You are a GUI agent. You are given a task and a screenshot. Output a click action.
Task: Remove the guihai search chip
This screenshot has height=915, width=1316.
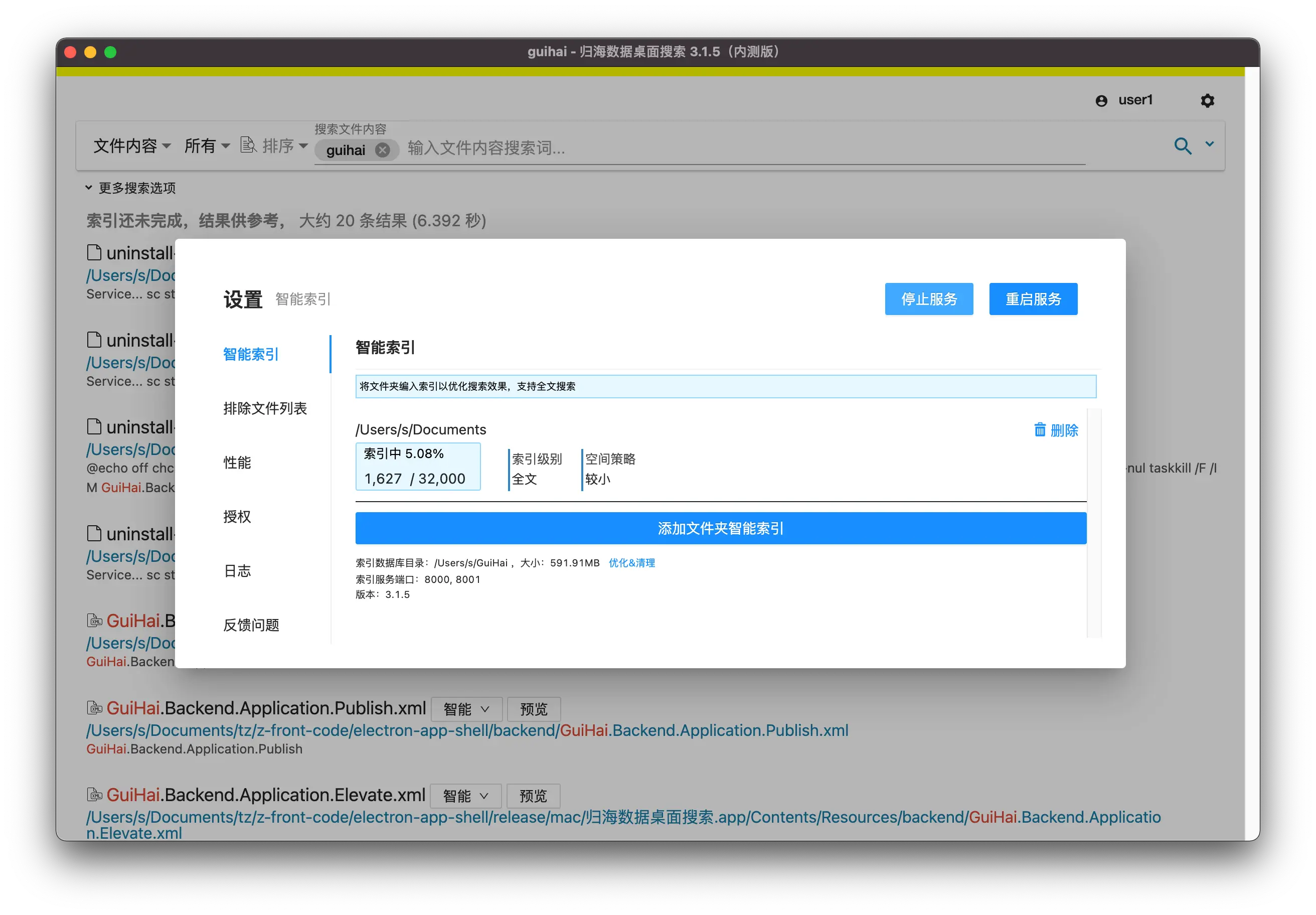pyautogui.click(x=382, y=150)
